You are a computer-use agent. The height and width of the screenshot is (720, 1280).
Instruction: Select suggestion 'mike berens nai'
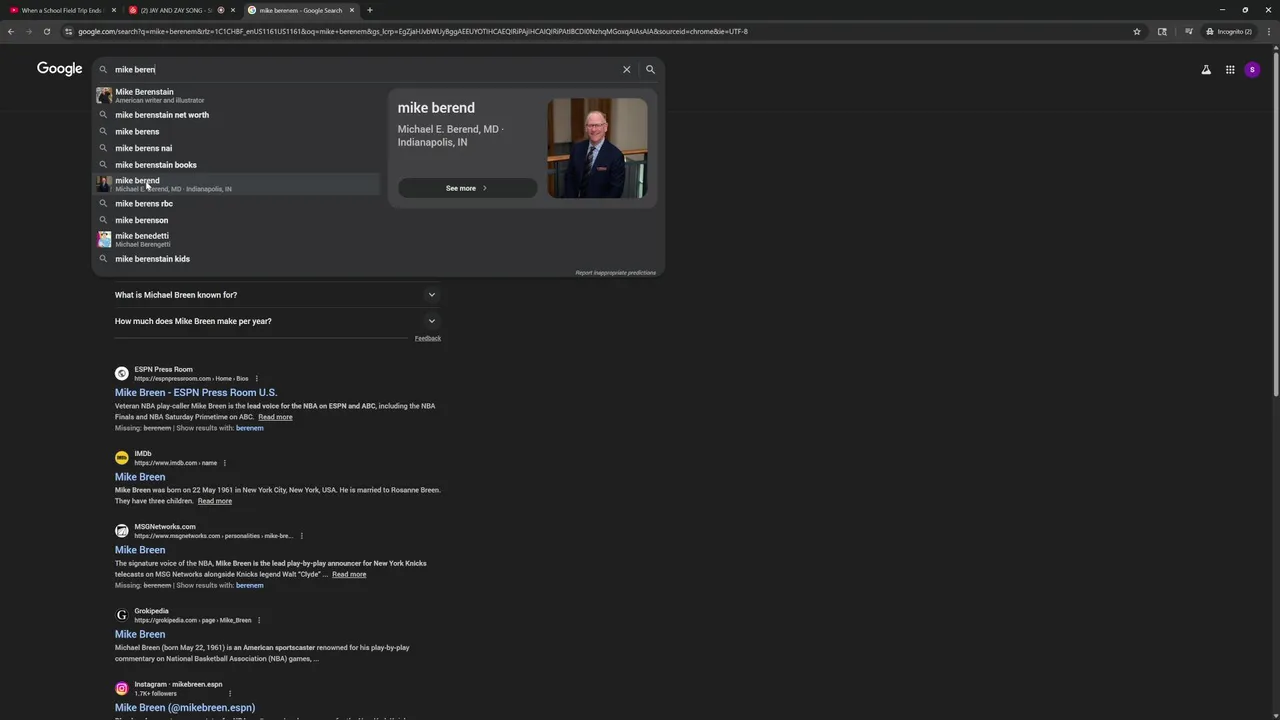tap(237, 148)
